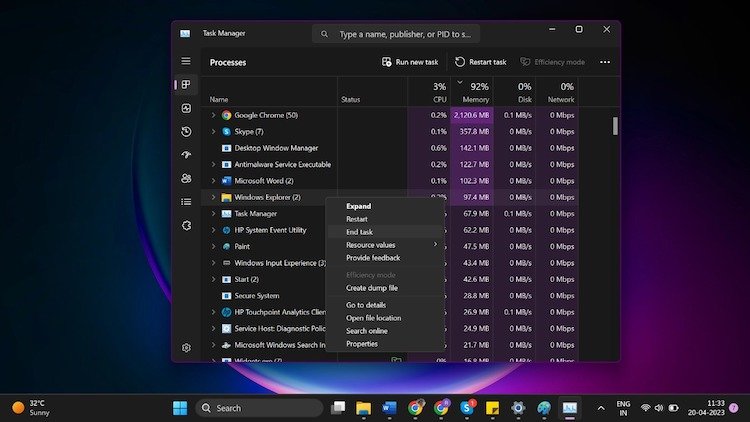750x422 pixels.
Task: Click the taskbar Search box
Action: 259,408
